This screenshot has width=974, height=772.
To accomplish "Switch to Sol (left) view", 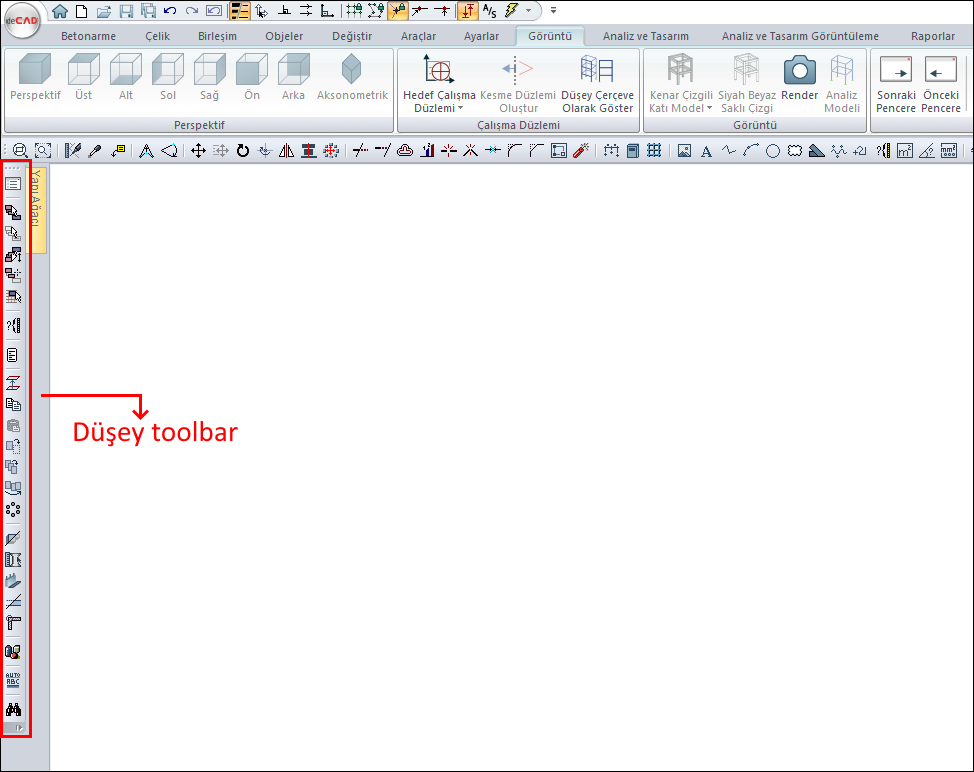I will 168,77.
